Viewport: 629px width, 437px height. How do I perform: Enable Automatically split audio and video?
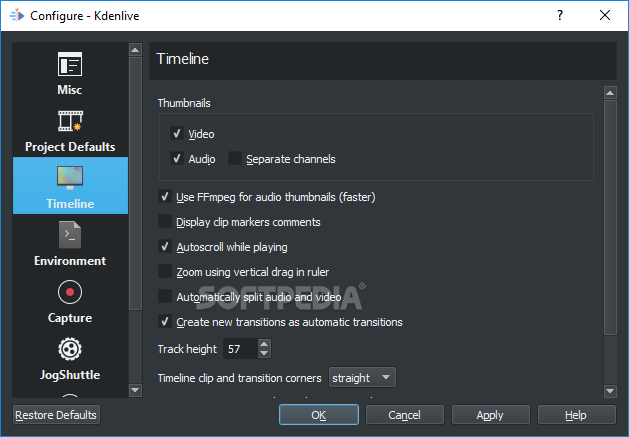tap(165, 297)
